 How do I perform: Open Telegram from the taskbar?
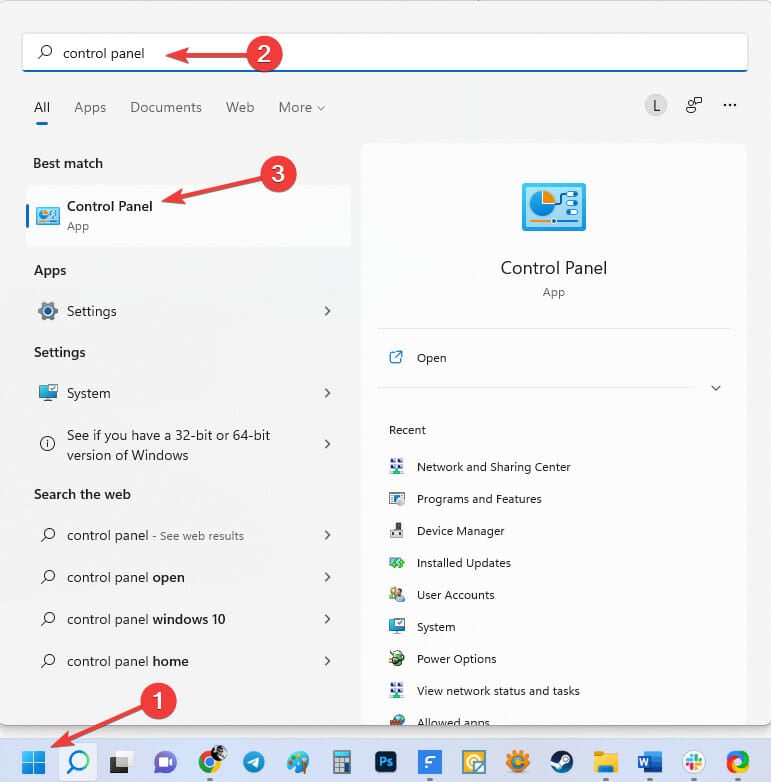(254, 762)
